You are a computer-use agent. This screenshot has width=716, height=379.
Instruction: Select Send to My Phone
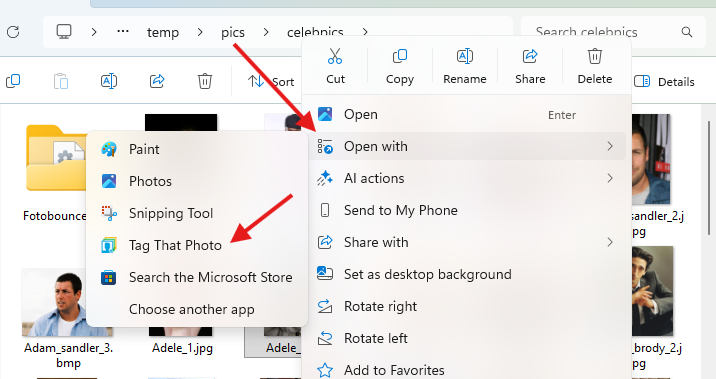[x=467, y=210]
